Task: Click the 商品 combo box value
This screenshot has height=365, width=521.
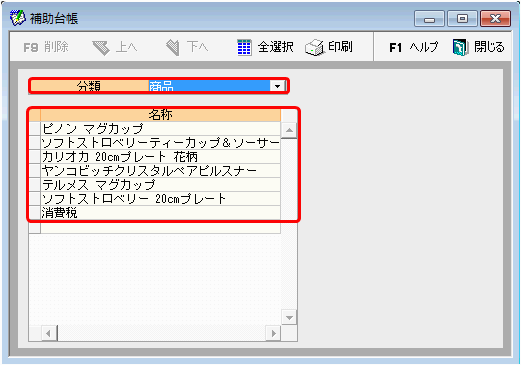Action: click(209, 86)
